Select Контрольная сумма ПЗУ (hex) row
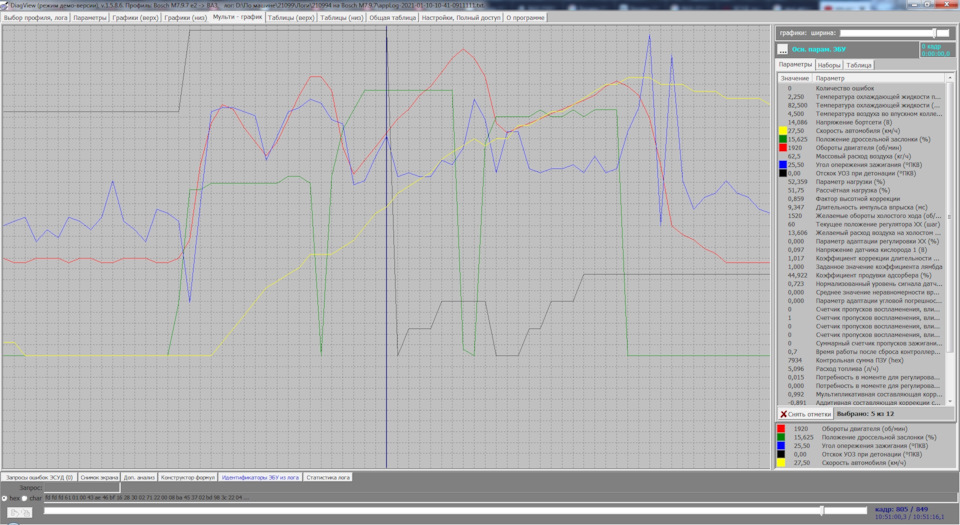This screenshot has width=960, height=525. click(862, 360)
